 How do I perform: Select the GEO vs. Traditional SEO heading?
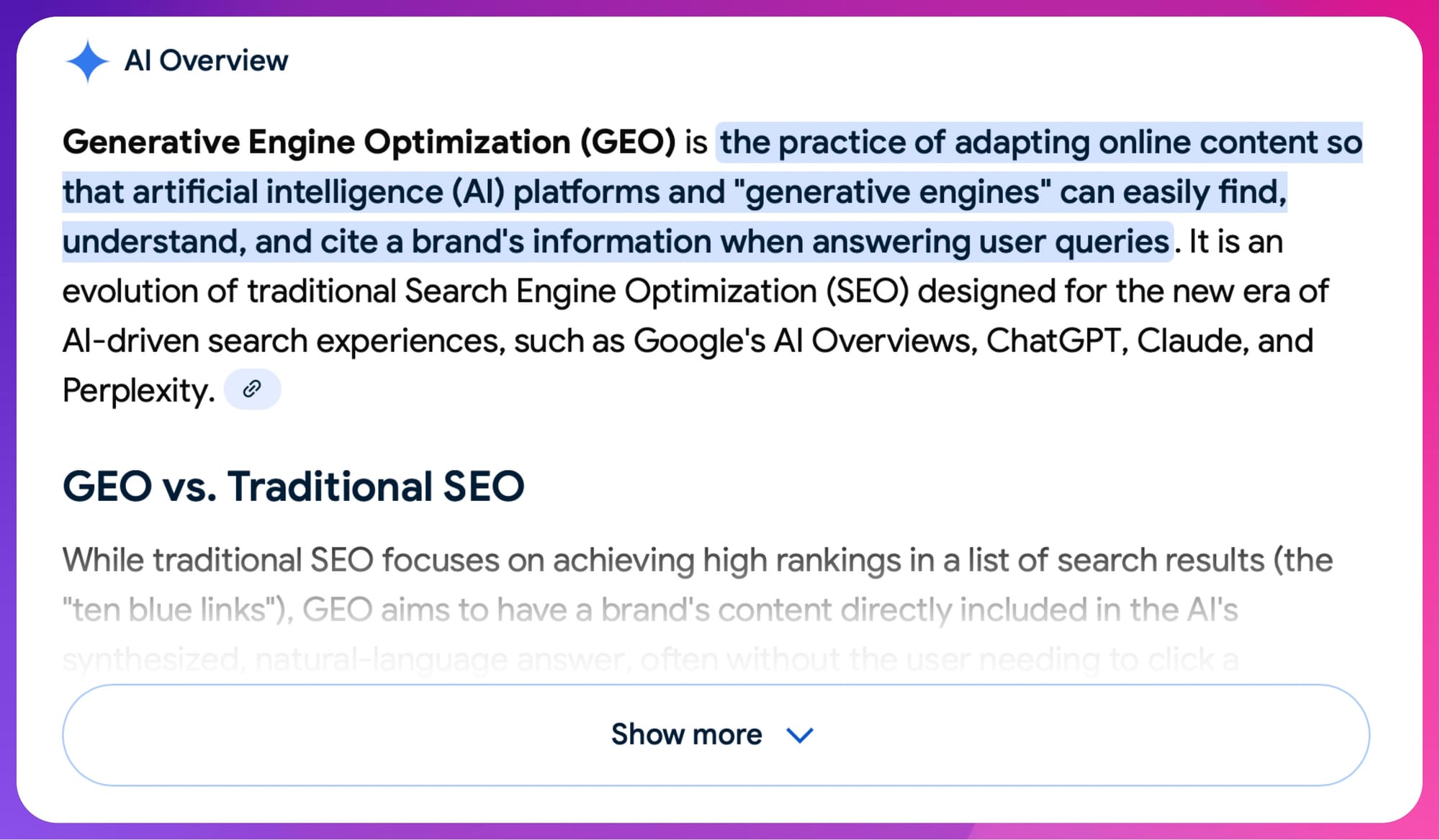point(293,487)
